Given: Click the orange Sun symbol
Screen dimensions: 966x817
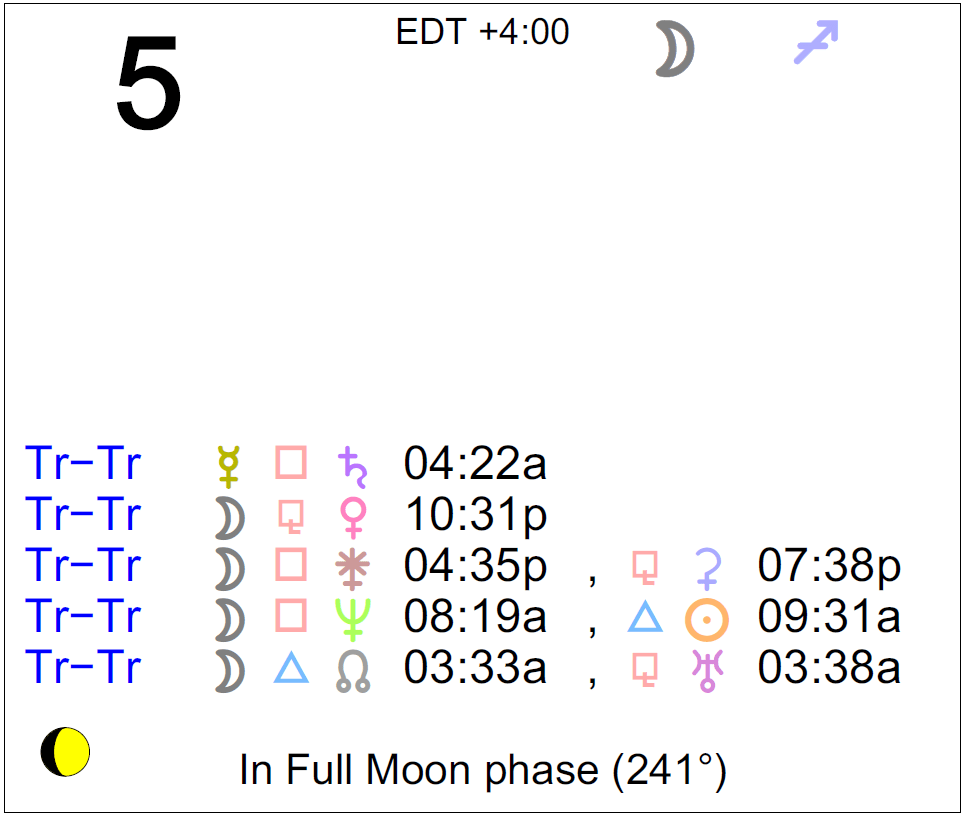Looking at the screenshot, I should [707, 619].
